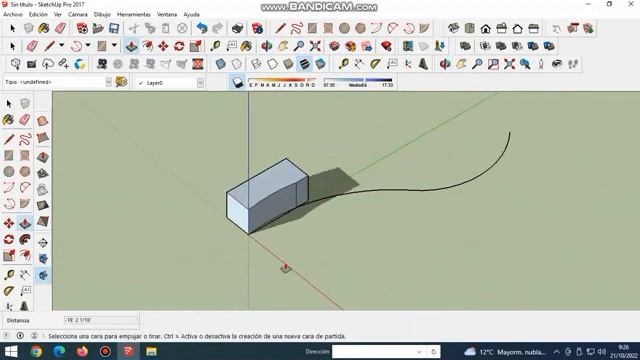Click the Send to LayOut icon
The height and width of the screenshot is (360, 640).
pyautogui.click(x=367, y=46)
